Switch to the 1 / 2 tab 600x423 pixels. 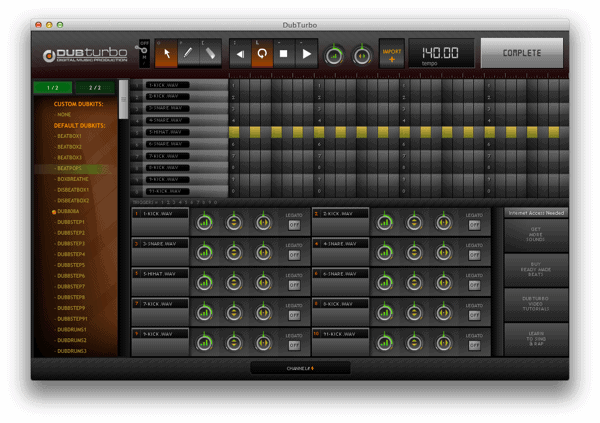coord(52,88)
